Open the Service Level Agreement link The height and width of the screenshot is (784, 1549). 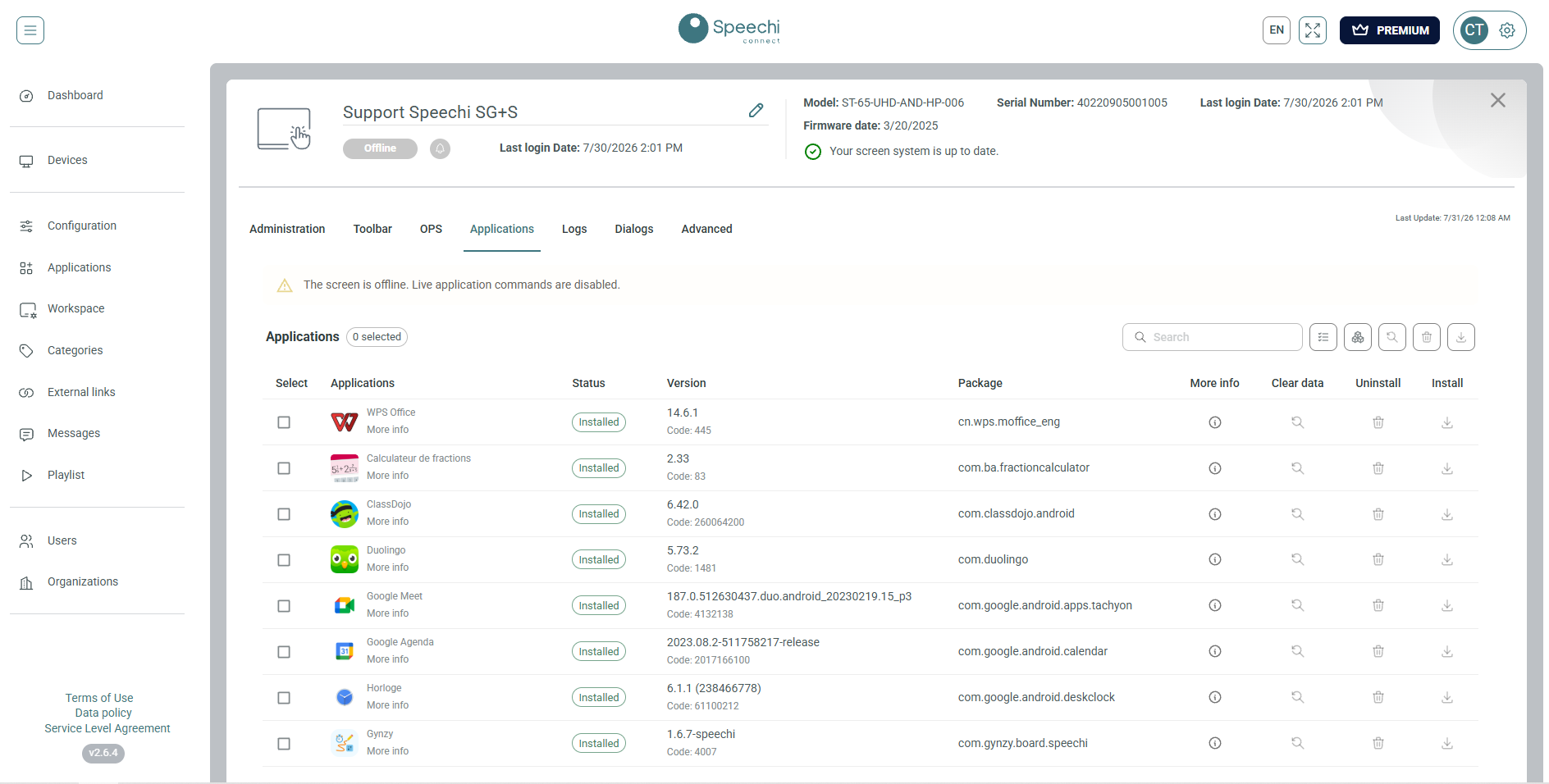click(x=107, y=728)
